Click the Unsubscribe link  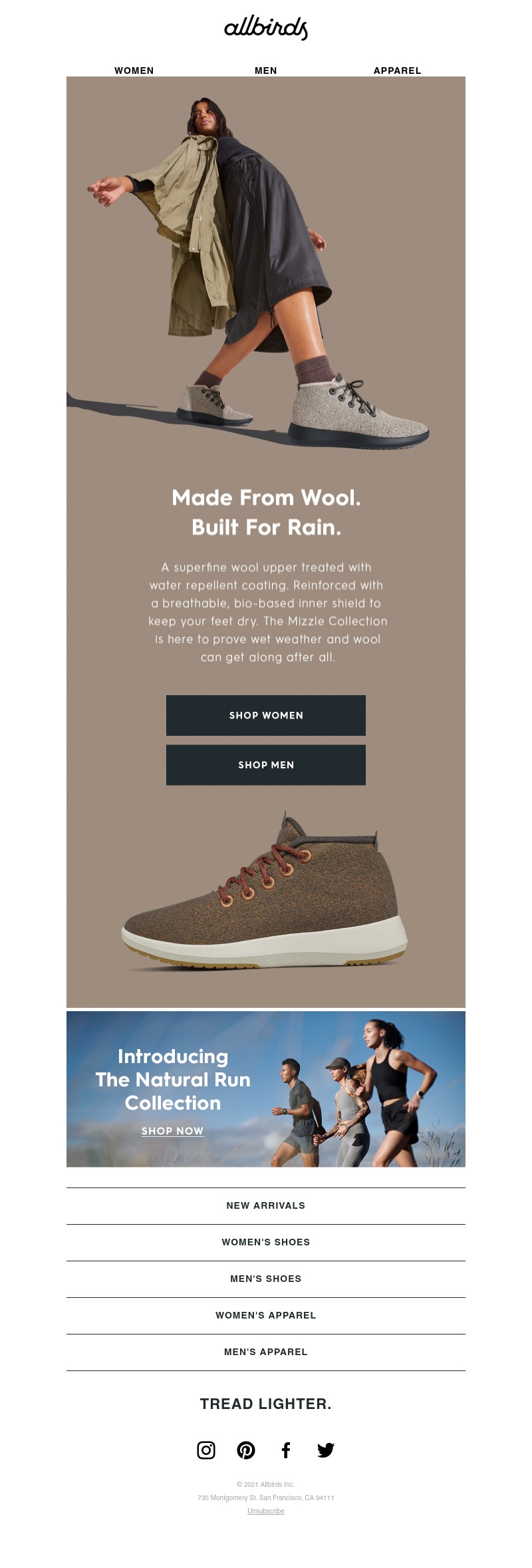pyautogui.click(x=266, y=1511)
